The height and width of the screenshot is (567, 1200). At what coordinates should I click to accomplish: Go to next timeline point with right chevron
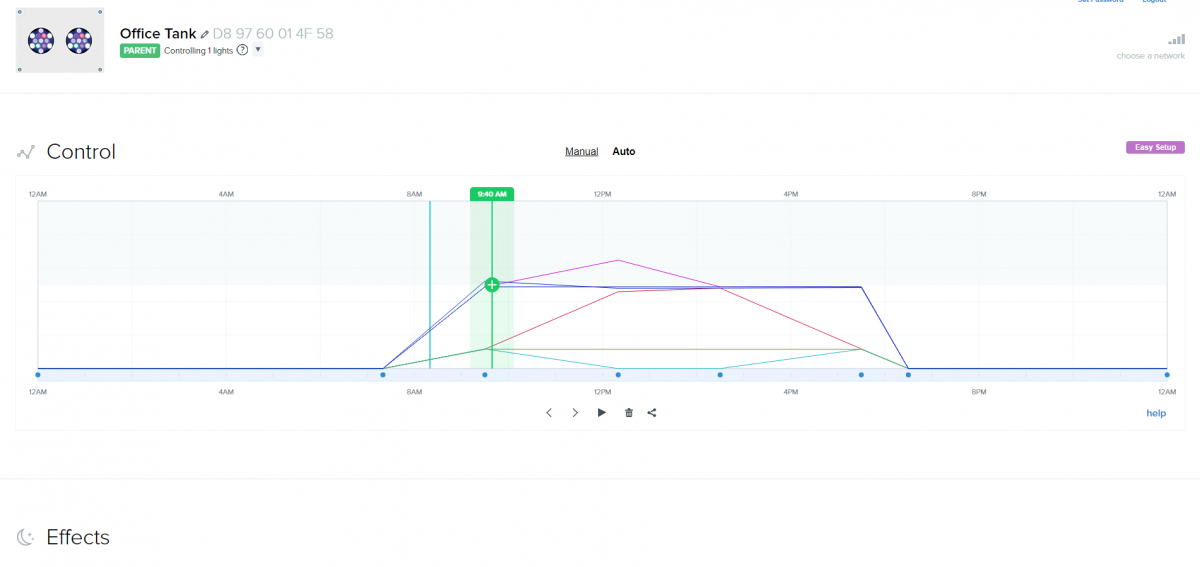point(575,413)
